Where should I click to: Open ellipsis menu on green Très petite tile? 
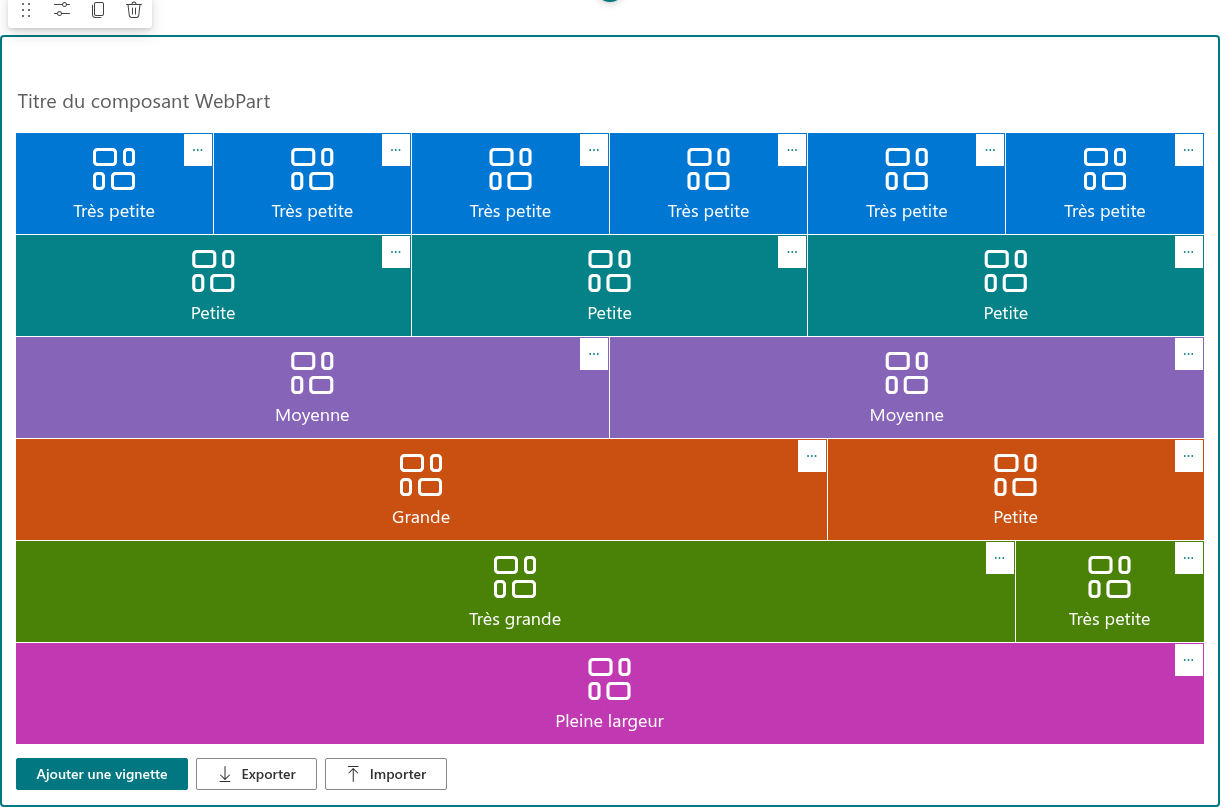pyautogui.click(x=1189, y=558)
